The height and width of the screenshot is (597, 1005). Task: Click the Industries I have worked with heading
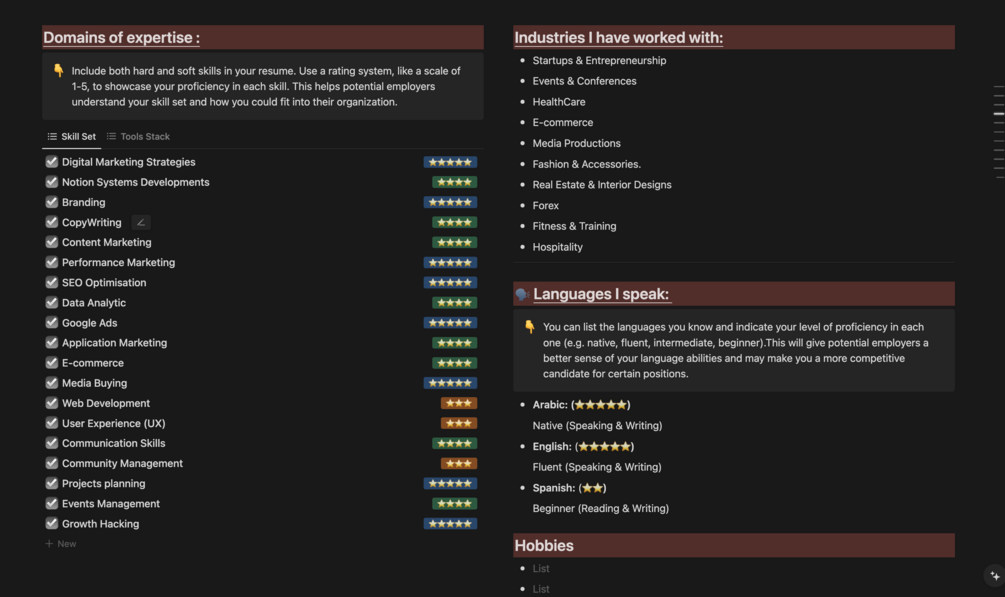(618, 38)
